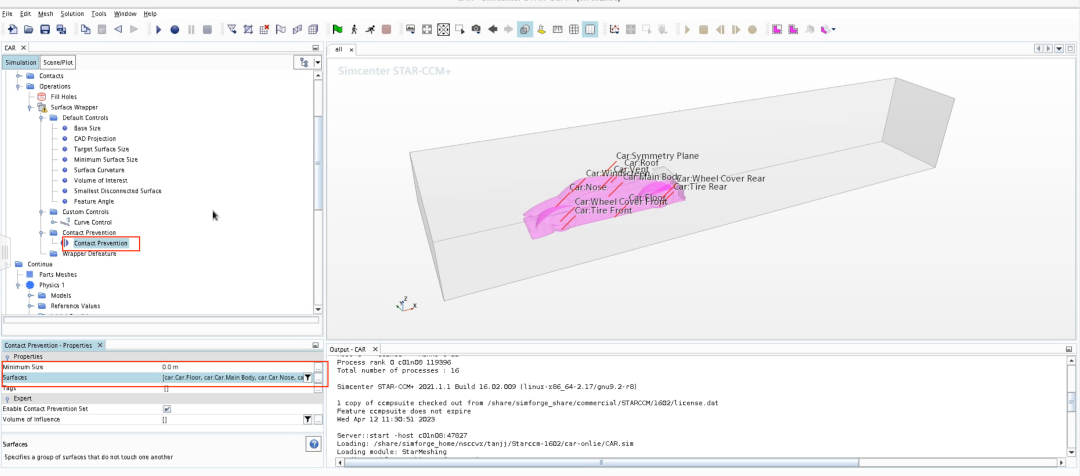Click the Save All toolbar icon
Screen dimensions: 1080x476
(x=61, y=29)
